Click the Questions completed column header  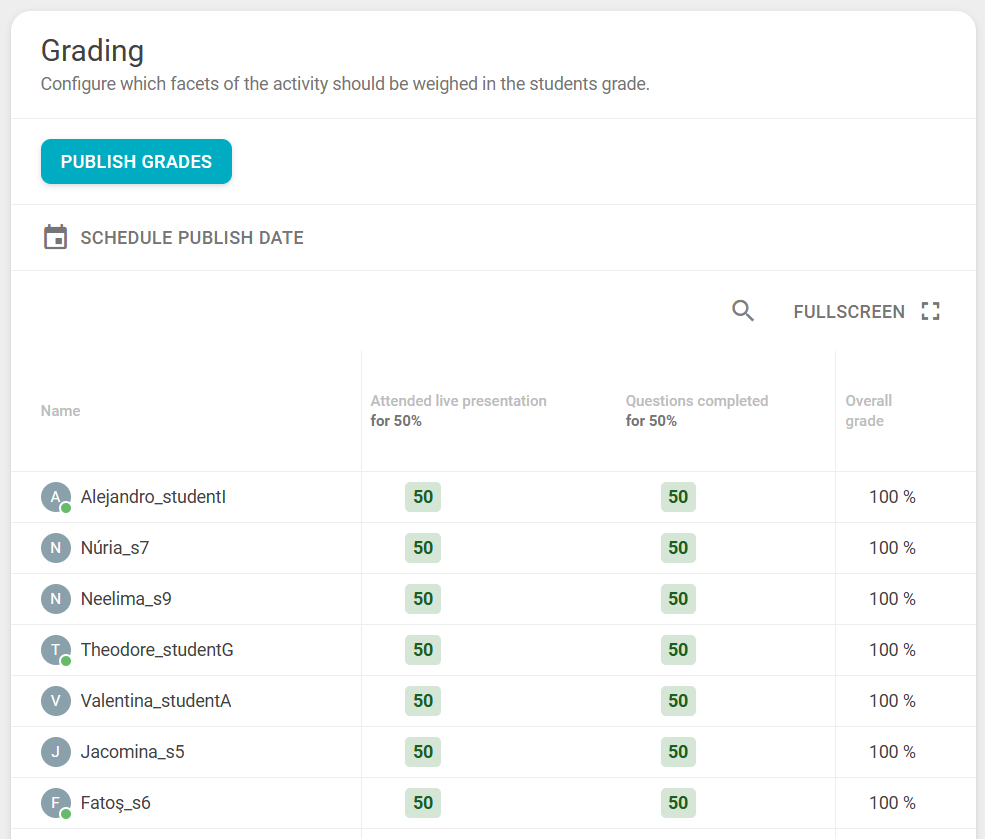(x=697, y=411)
